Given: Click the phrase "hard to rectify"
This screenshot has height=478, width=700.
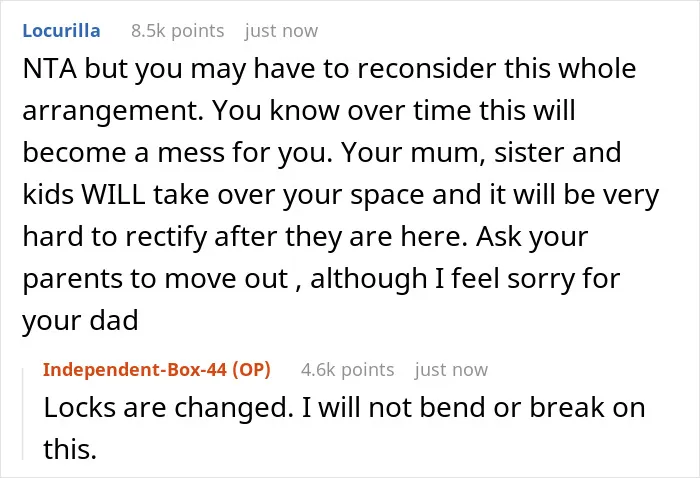Looking at the screenshot, I should click(114, 237).
